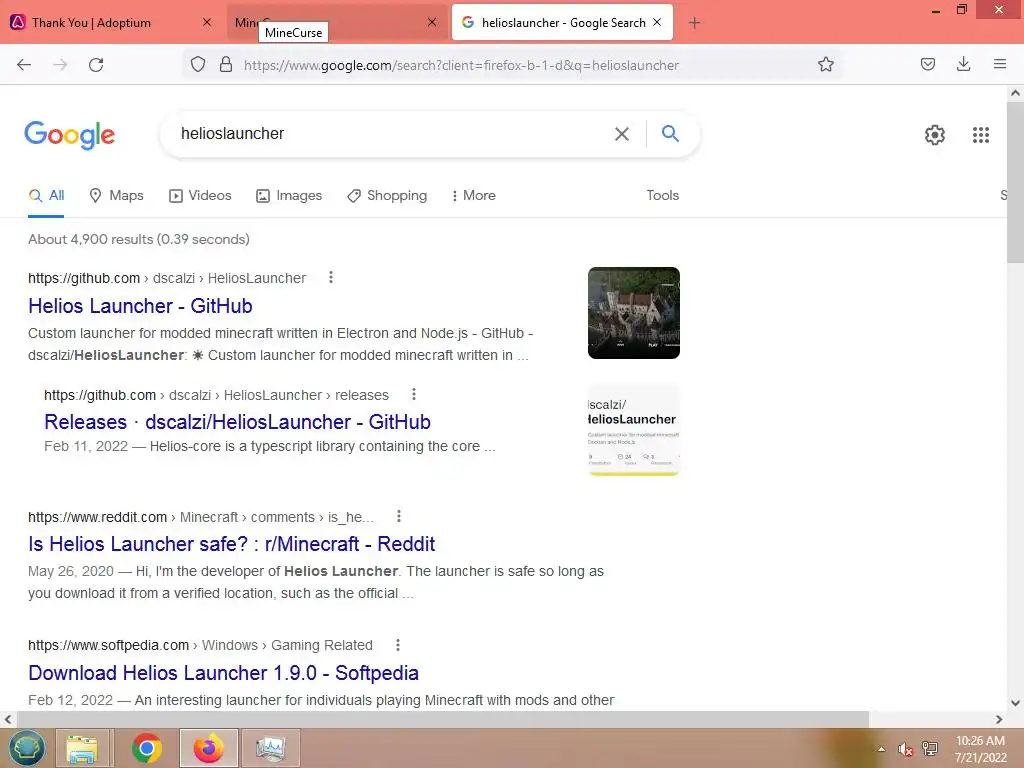This screenshot has width=1024, height=768.
Task: Click the padlock site security icon
Action: pyautogui.click(x=226, y=64)
